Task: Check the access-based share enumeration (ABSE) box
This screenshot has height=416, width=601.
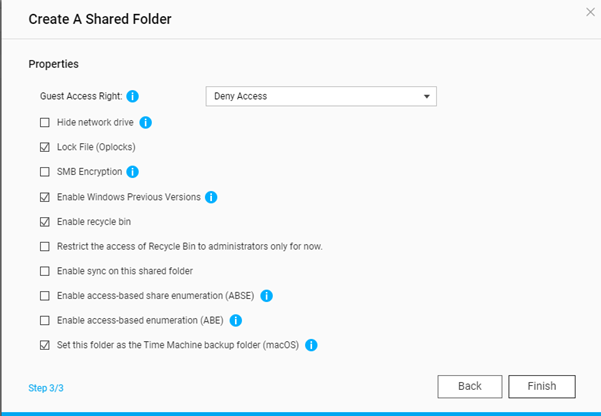Action: point(44,296)
